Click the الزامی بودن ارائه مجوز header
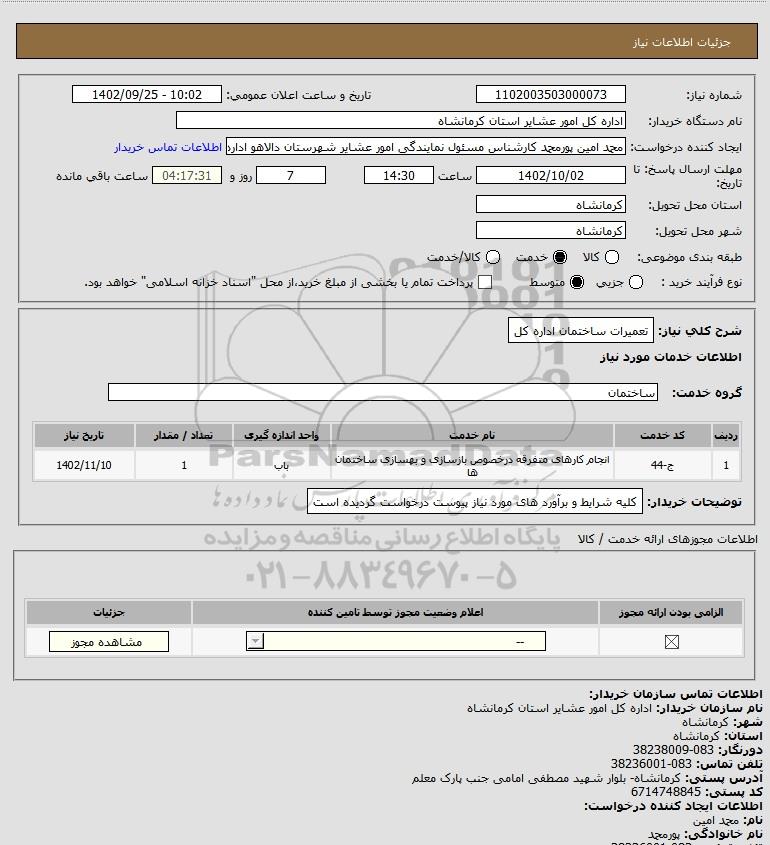Screen dimensions: 770x845 671,612
